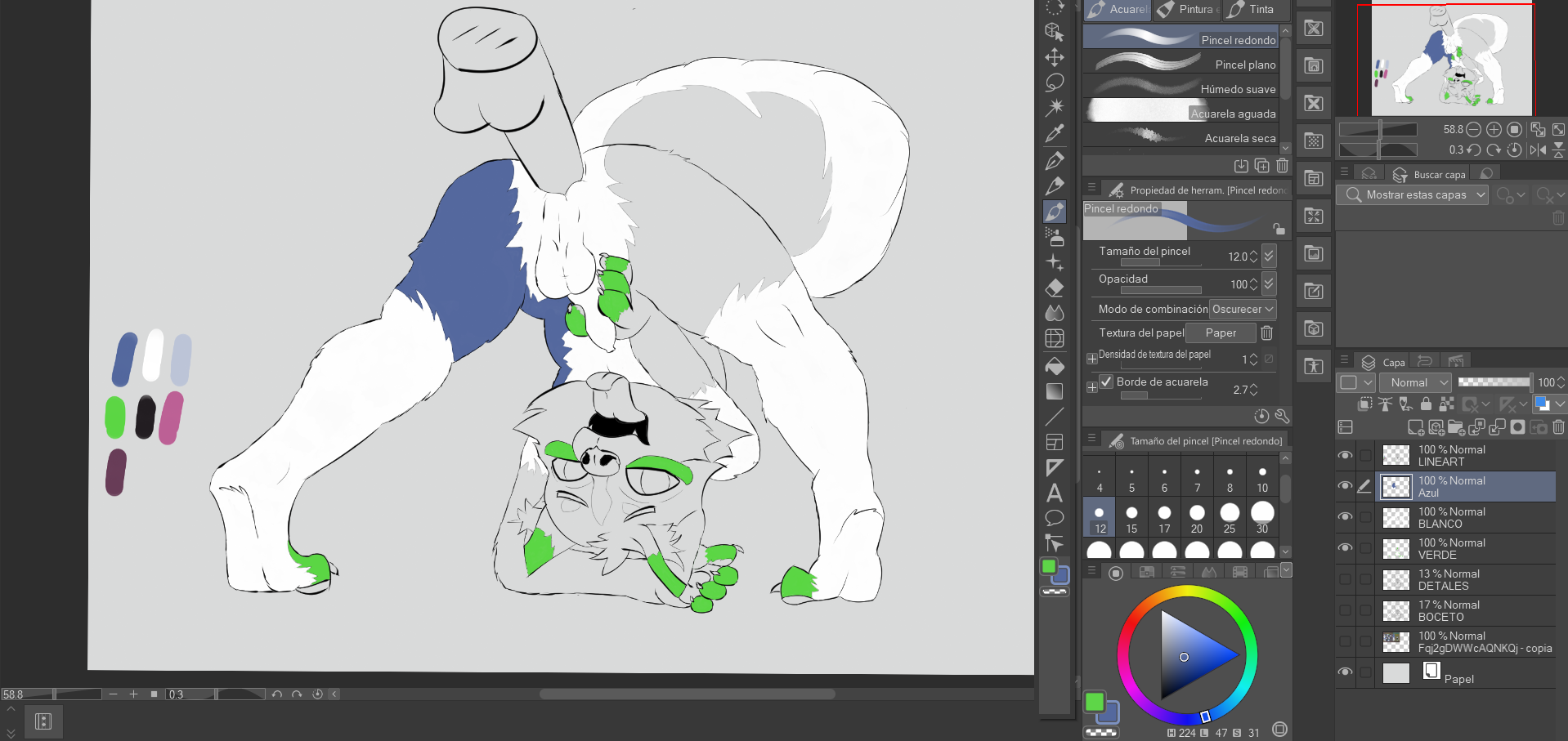
Task: Hide the VERDE layer
Action: pos(1345,548)
